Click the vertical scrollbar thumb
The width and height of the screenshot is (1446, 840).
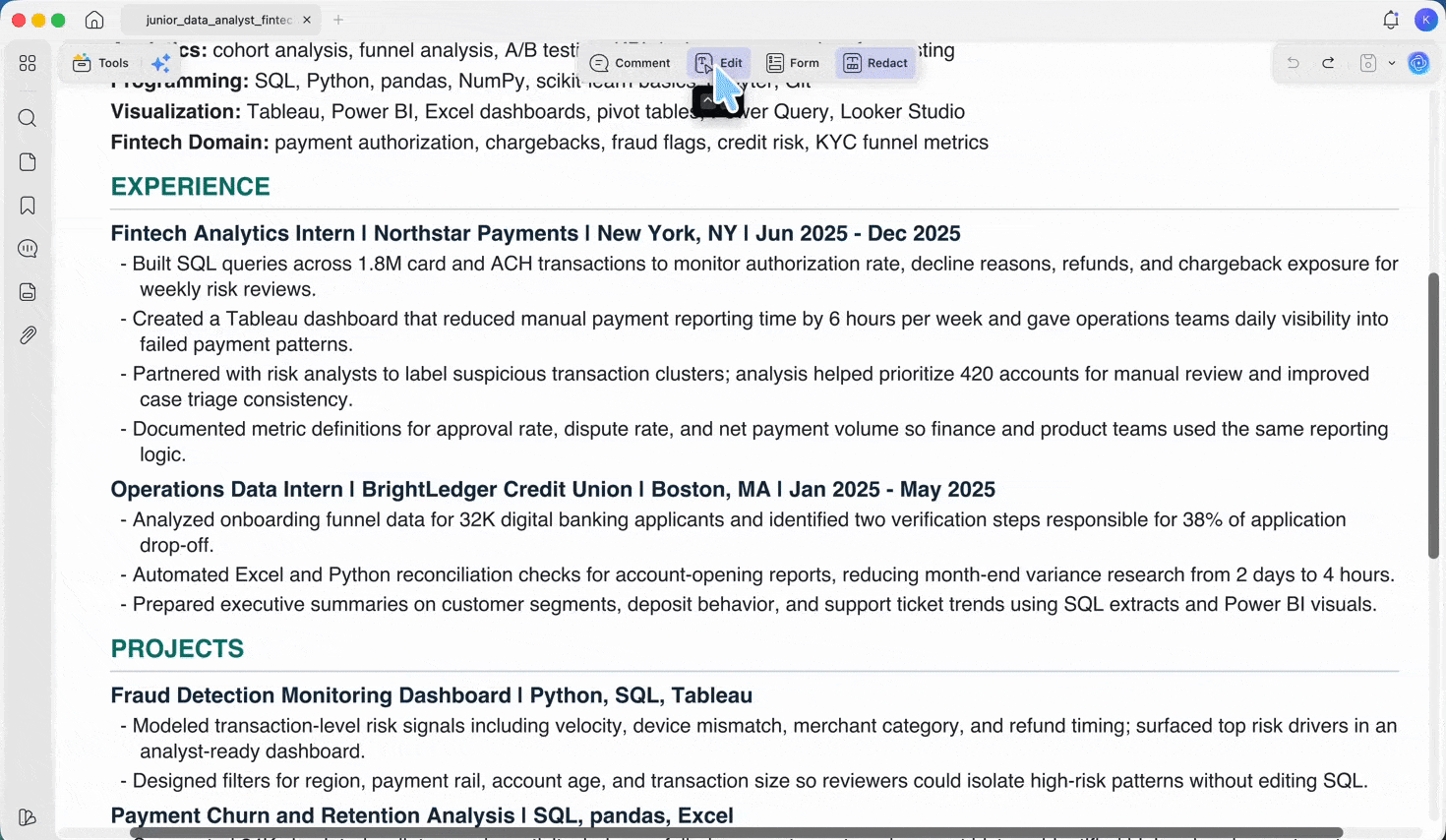pos(1434,415)
